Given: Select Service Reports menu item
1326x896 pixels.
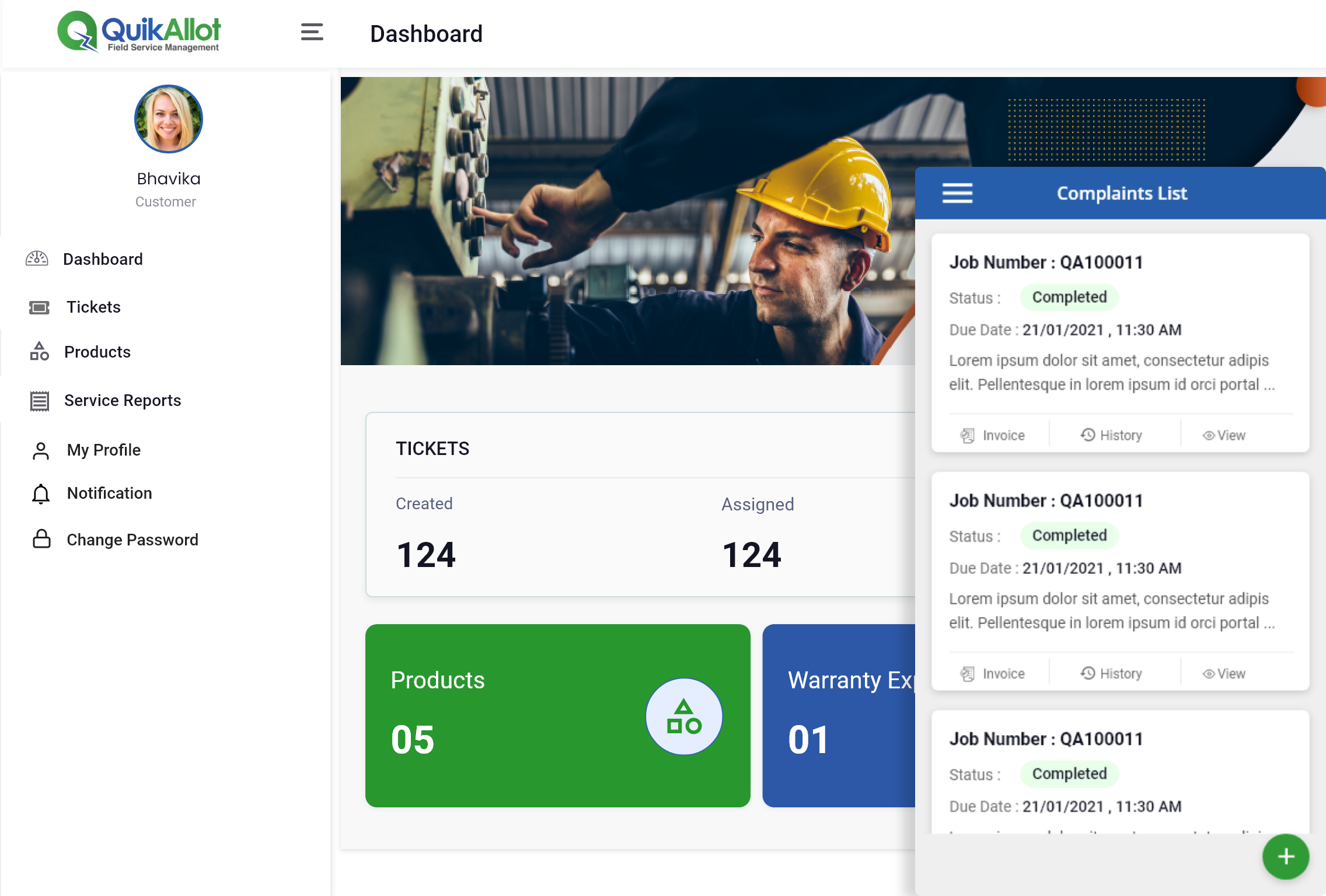Looking at the screenshot, I should [x=123, y=401].
